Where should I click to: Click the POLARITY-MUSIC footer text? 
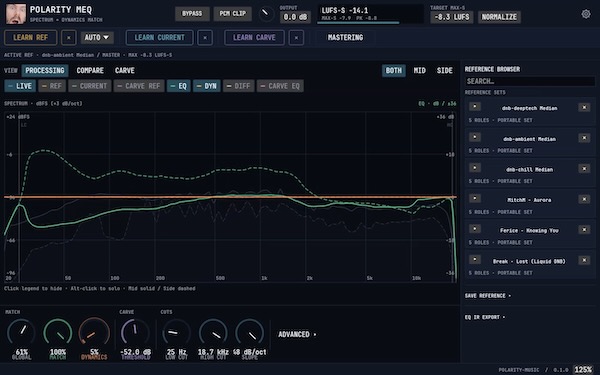[519, 370]
